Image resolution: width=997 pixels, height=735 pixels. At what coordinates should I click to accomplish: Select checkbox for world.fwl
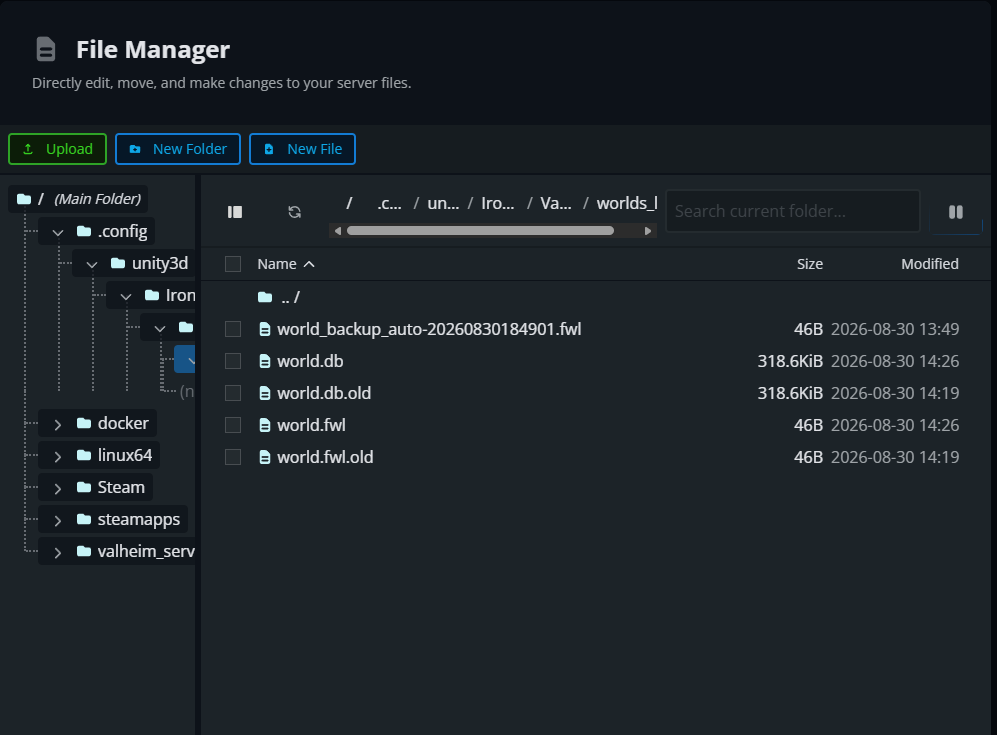click(x=233, y=425)
